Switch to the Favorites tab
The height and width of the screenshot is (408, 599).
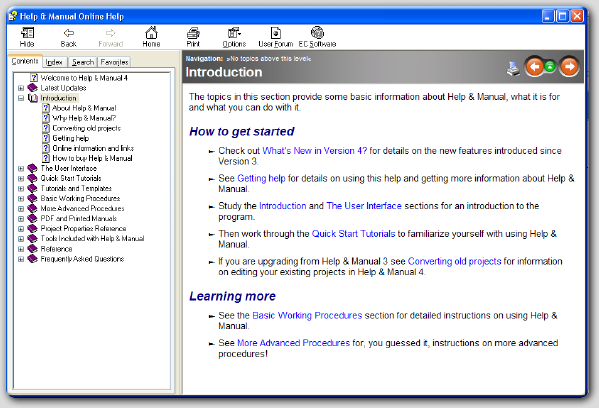[114, 62]
